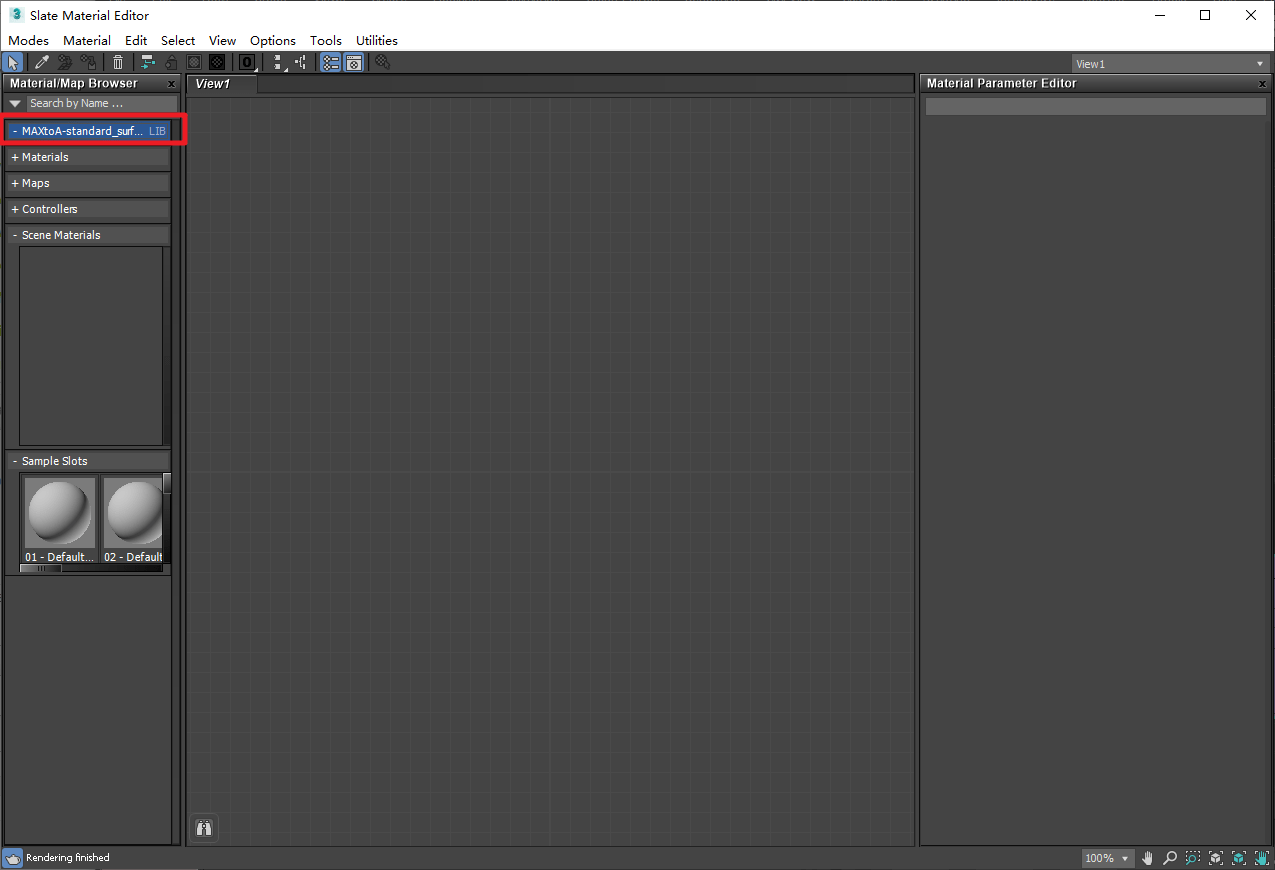Open the zoom percentage dropdown

pos(1124,858)
